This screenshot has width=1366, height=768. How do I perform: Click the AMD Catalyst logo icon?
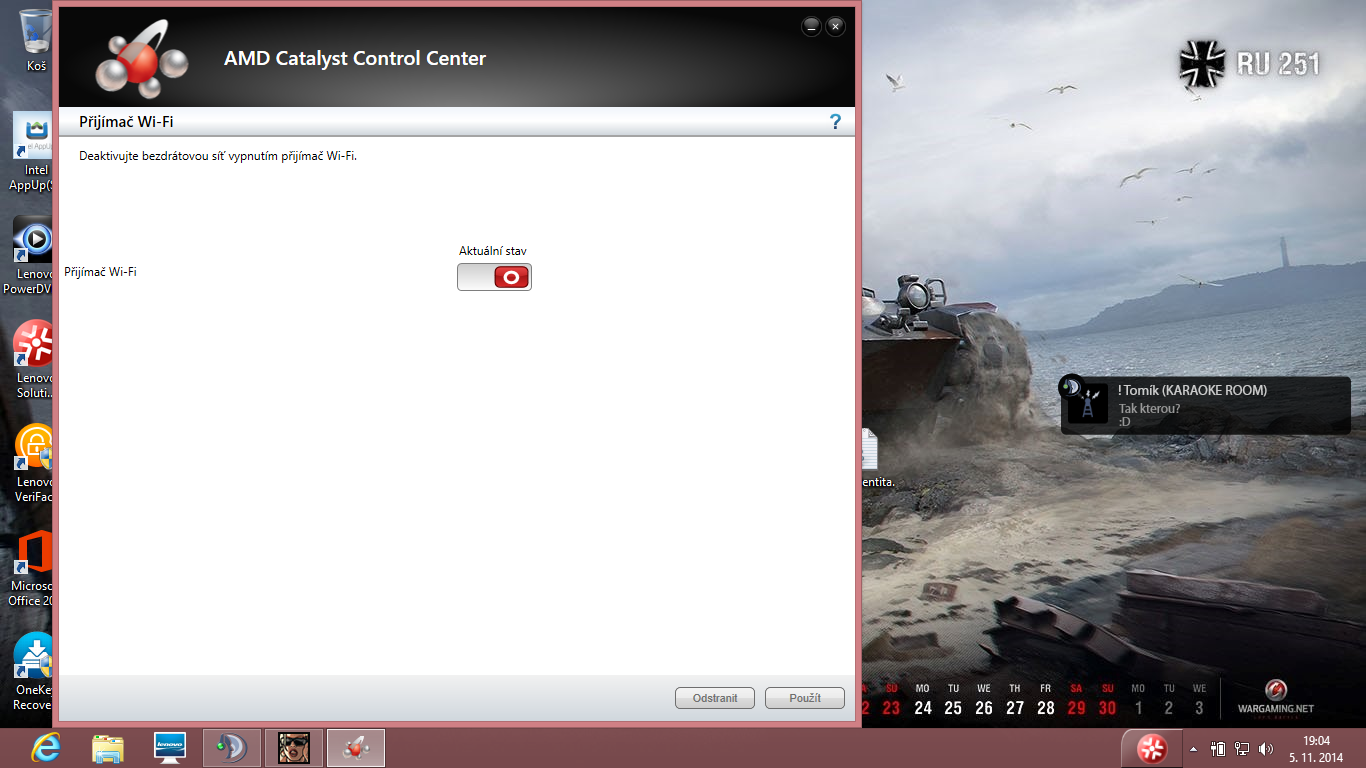[141, 60]
